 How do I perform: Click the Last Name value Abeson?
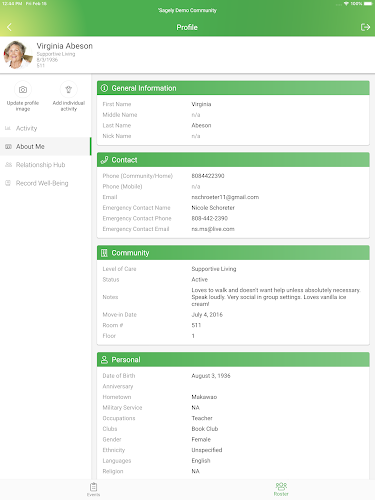201,125
